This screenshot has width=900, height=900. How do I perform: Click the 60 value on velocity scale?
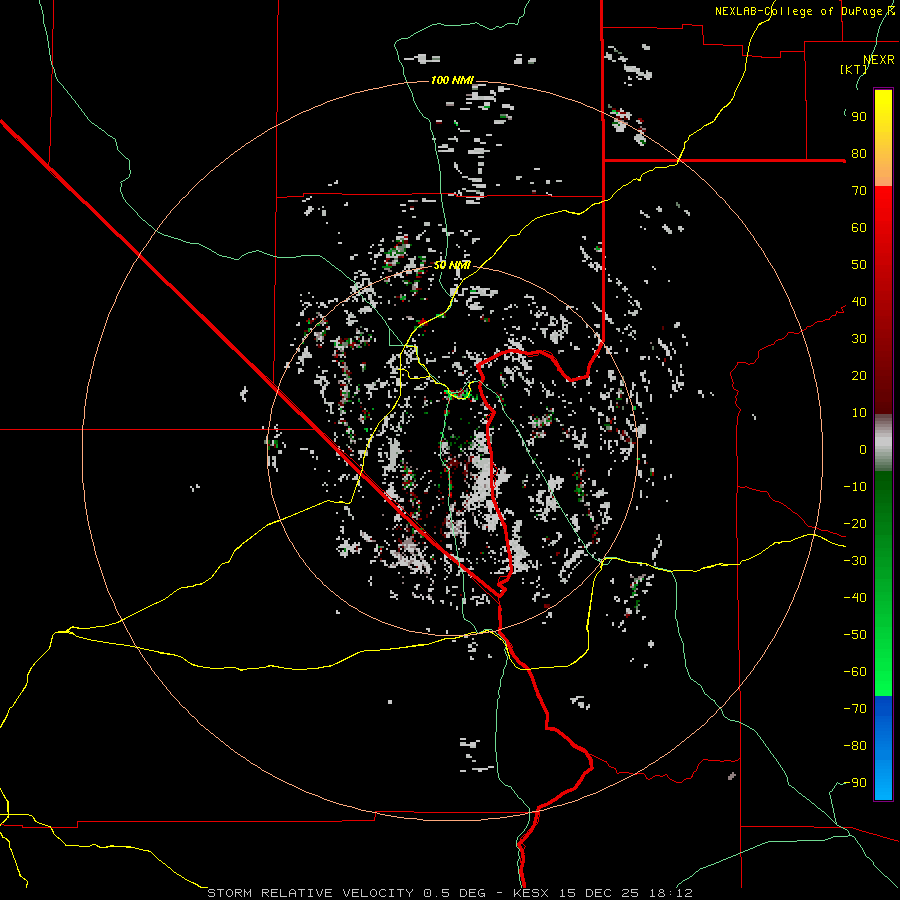(859, 228)
